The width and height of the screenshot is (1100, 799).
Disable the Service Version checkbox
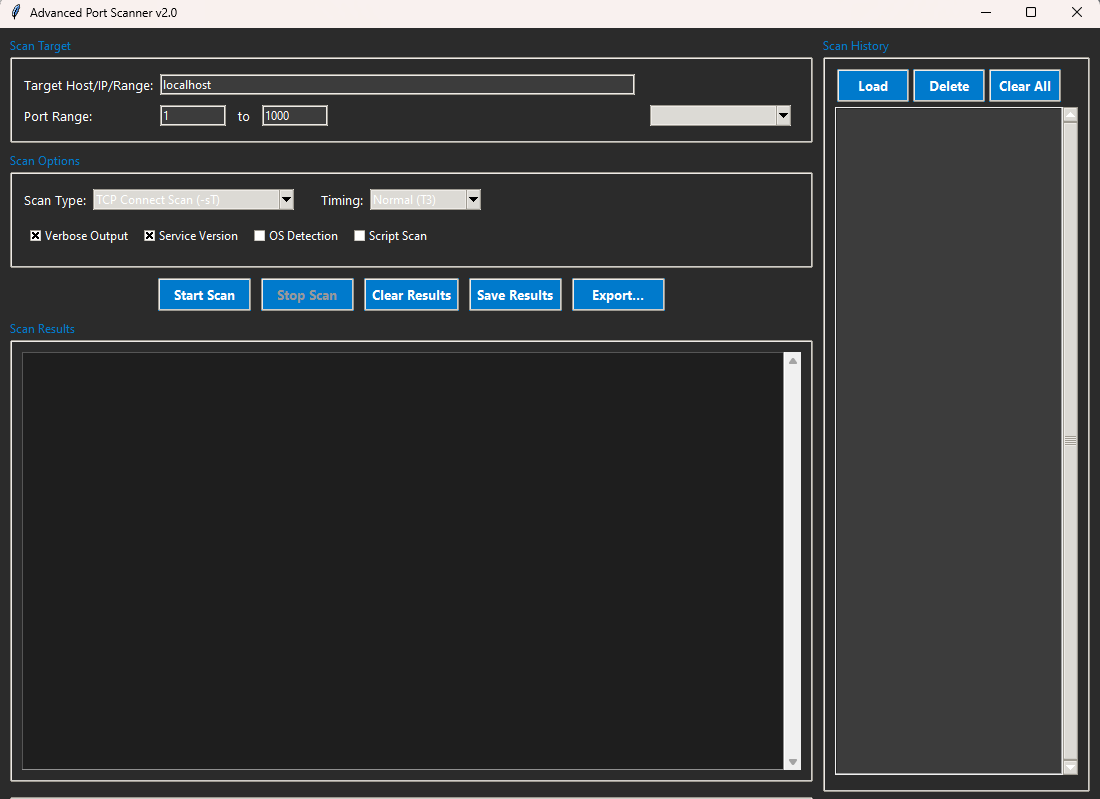tap(150, 236)
